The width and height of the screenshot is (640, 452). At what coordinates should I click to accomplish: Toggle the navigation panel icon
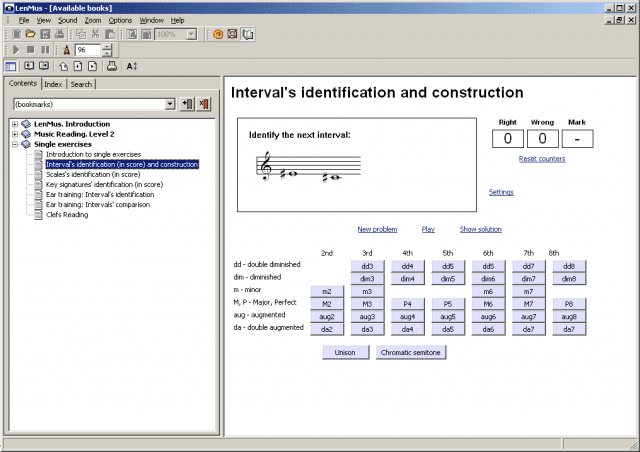point(11,65)
